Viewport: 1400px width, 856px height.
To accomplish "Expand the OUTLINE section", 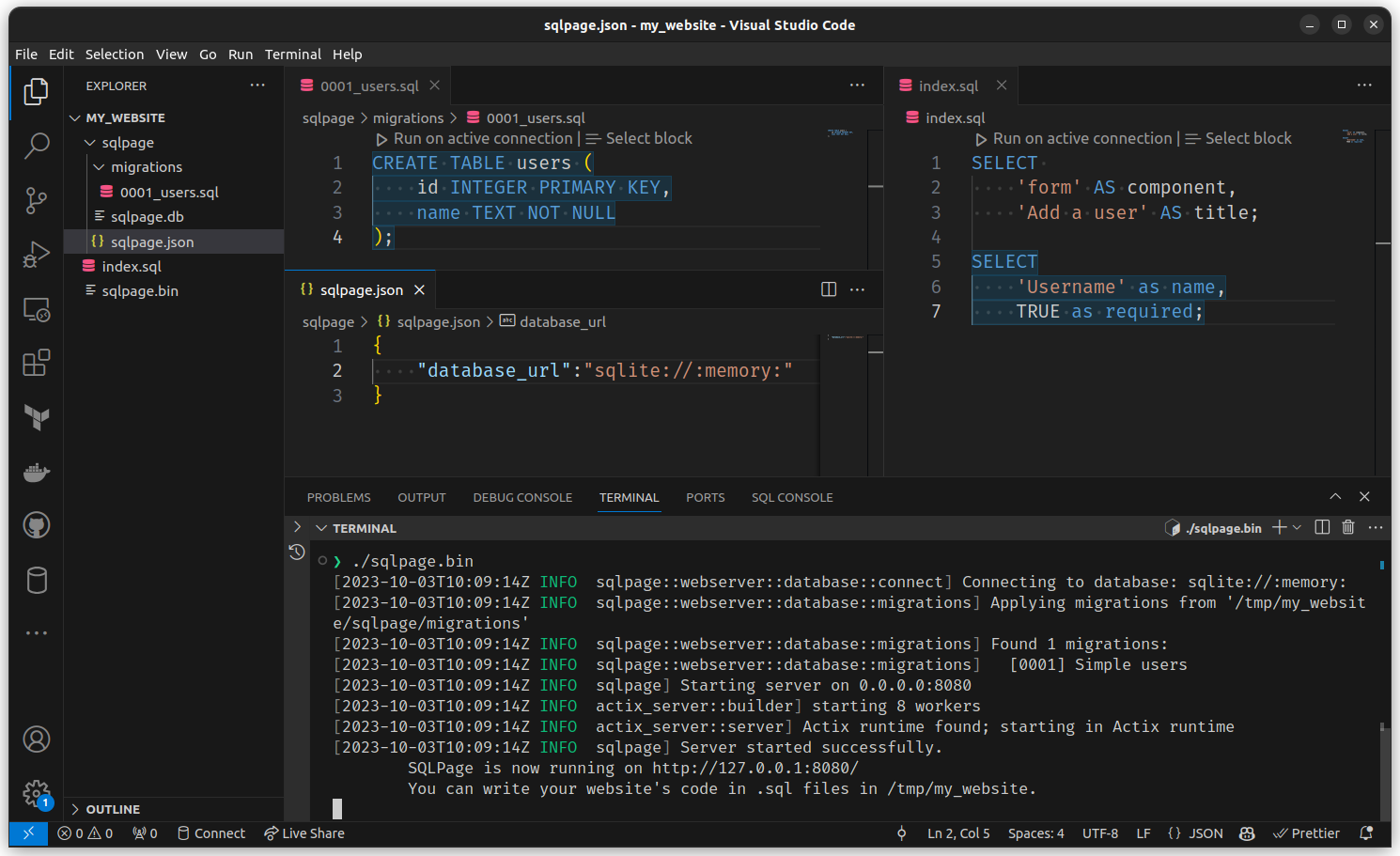I will pos(113,809).
